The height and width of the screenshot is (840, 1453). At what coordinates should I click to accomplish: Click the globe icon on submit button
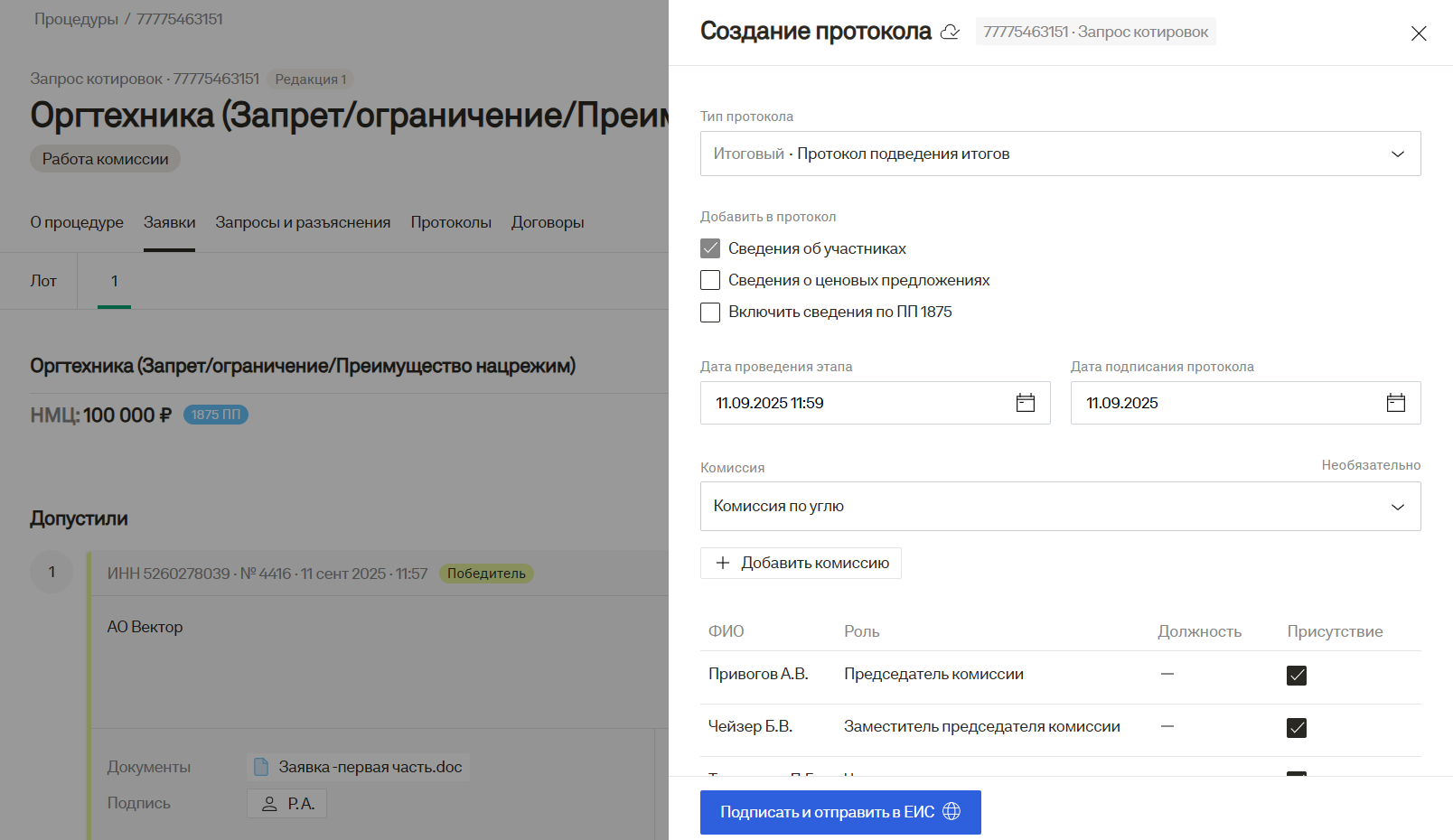[x=951, y=812]
